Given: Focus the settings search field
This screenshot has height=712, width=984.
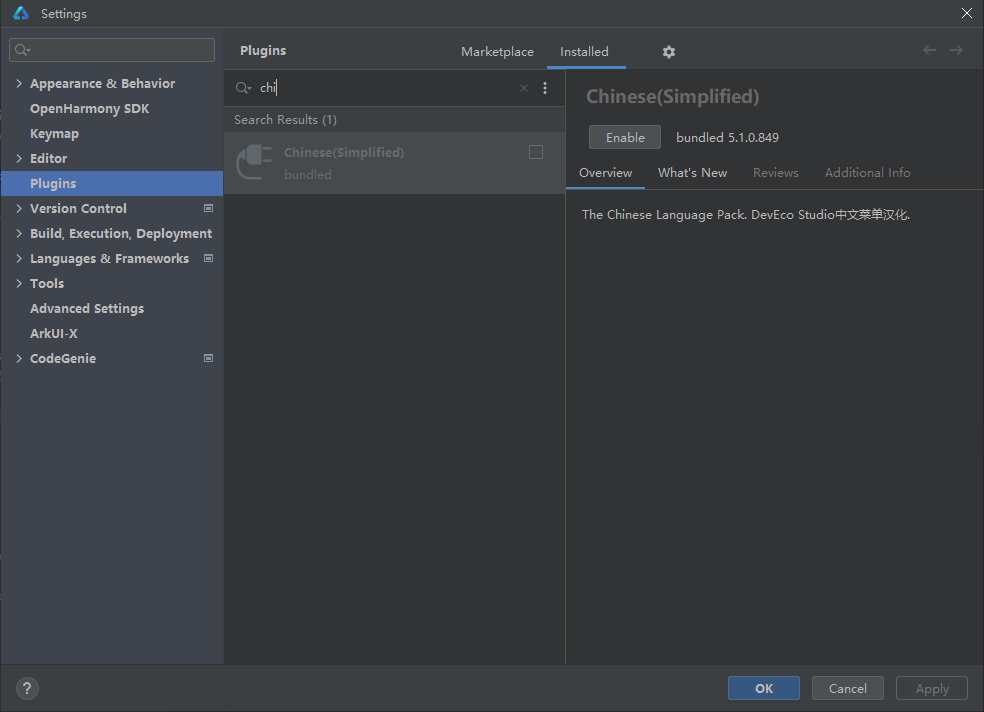Looking at the screenshot, I should tap(112, 50).
